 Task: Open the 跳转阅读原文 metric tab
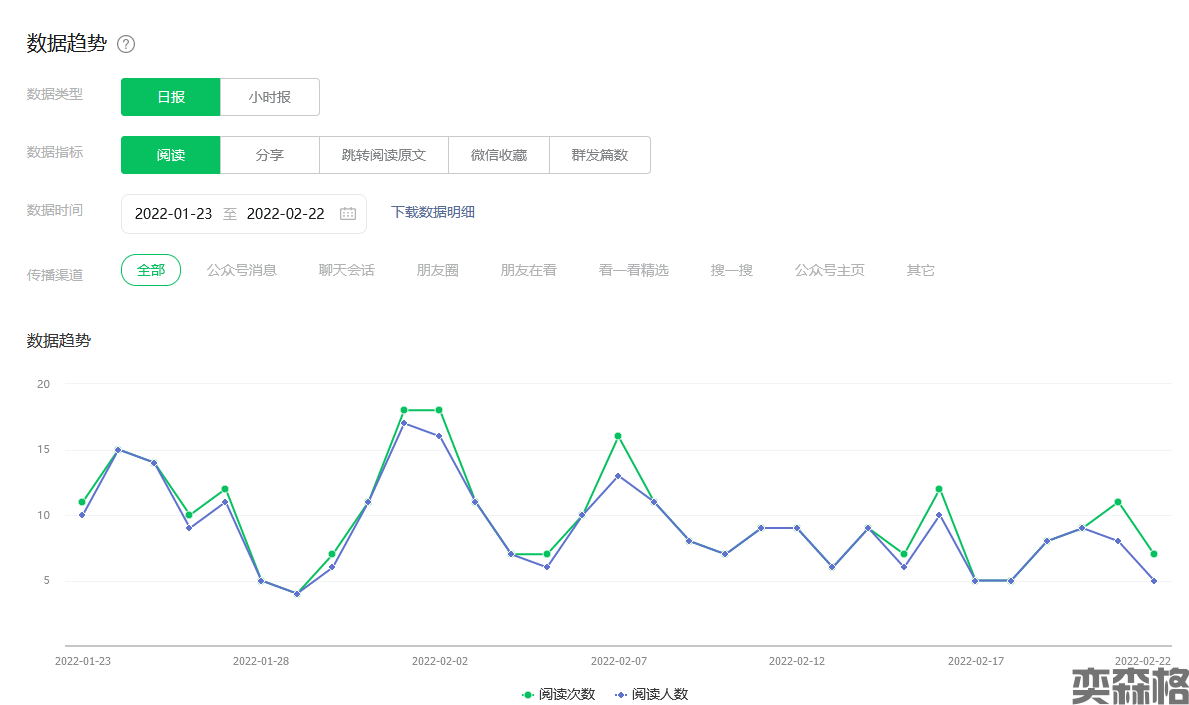click(x=384, y=155)
